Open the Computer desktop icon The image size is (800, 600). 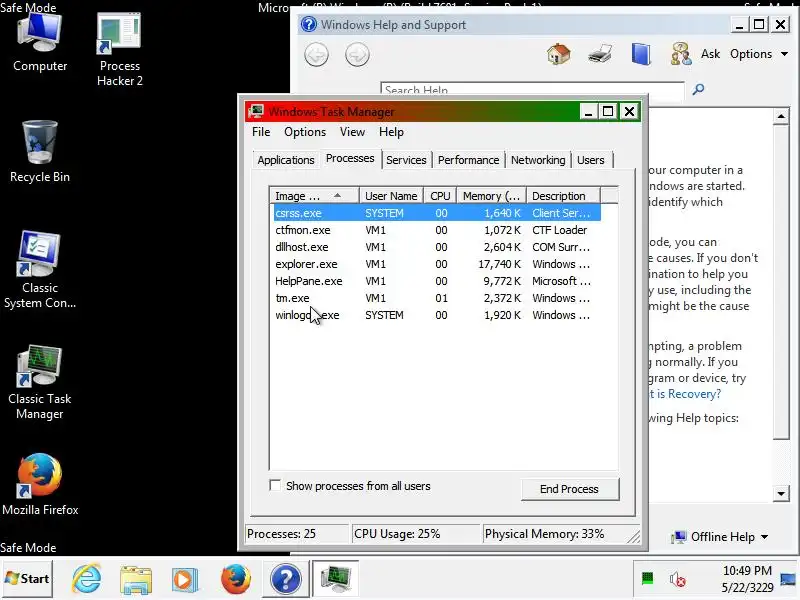click(40, 43)
